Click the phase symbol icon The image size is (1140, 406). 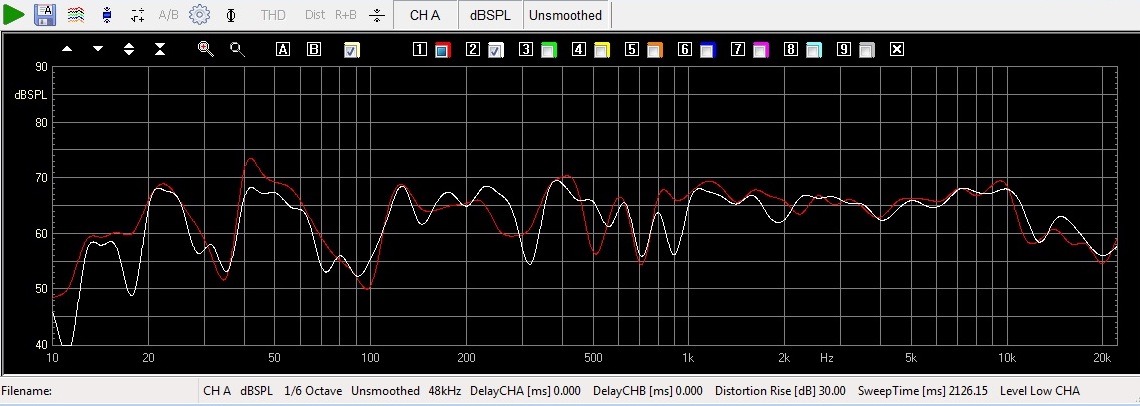(x=230, y=15)
